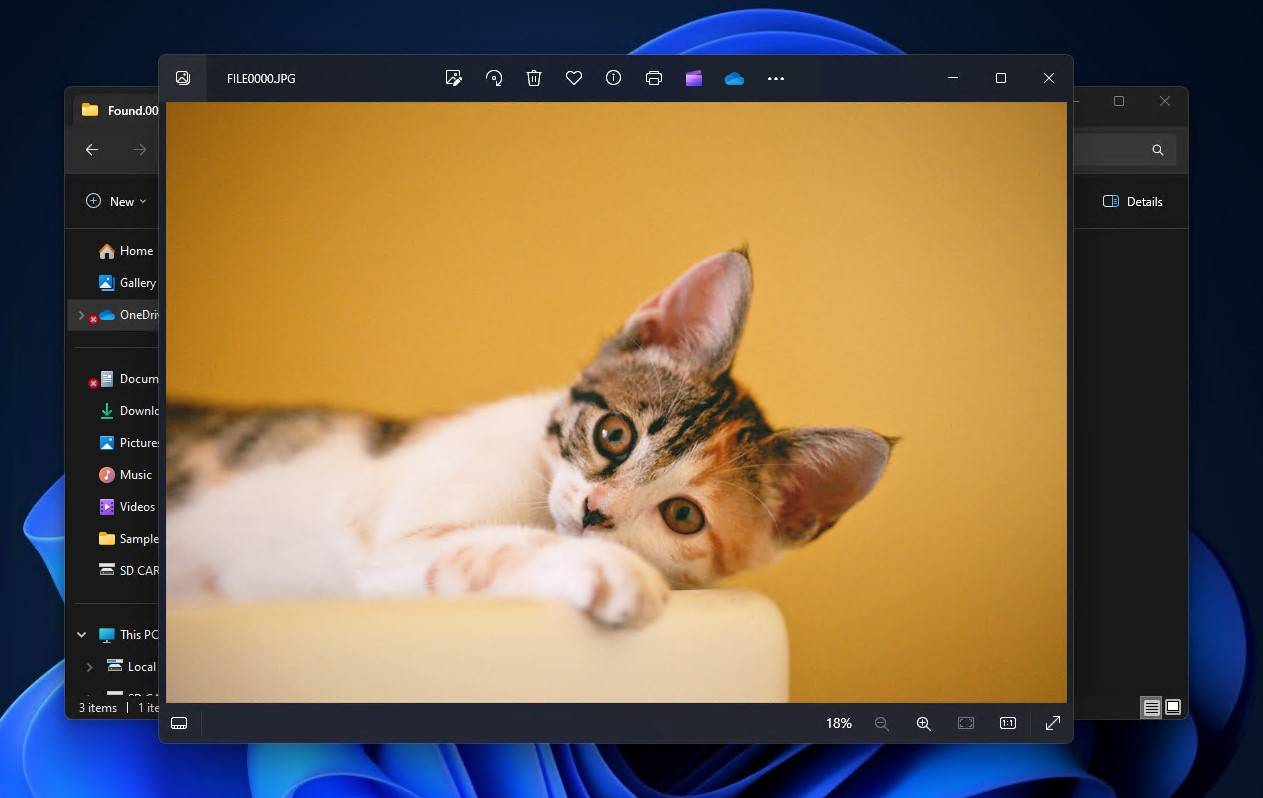
Task: Zoom out using the minus magnifier
Action: point(882,723)
